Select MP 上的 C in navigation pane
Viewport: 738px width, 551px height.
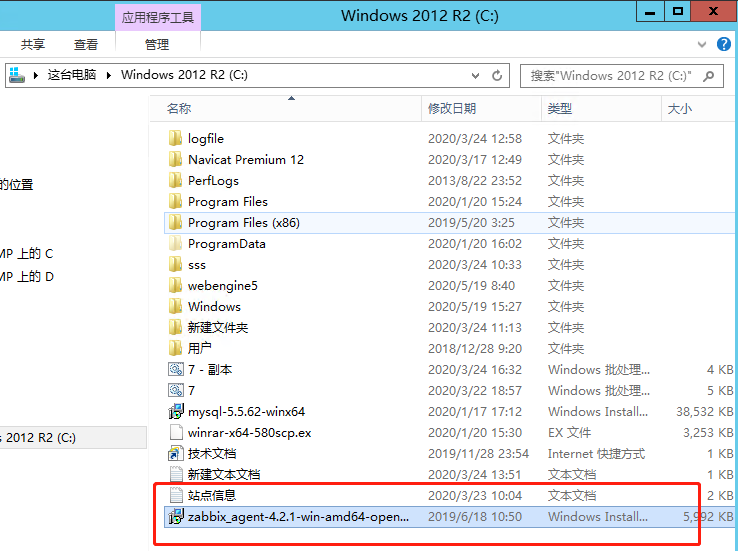27,254
